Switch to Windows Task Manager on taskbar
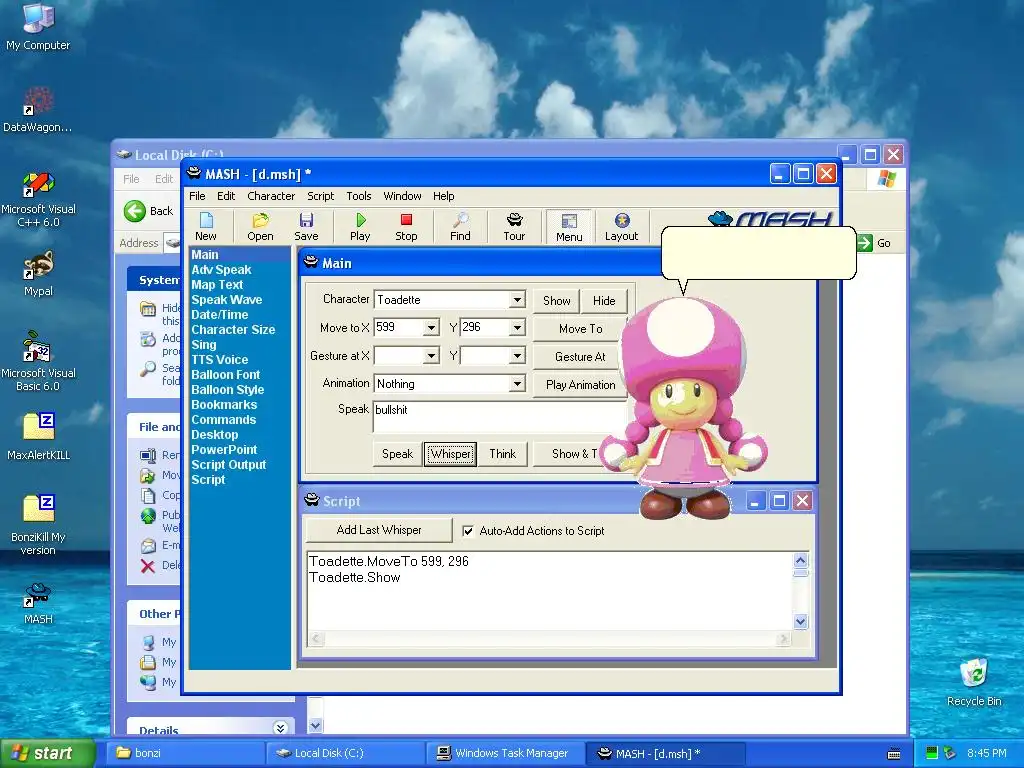 (x=505, y=753)
